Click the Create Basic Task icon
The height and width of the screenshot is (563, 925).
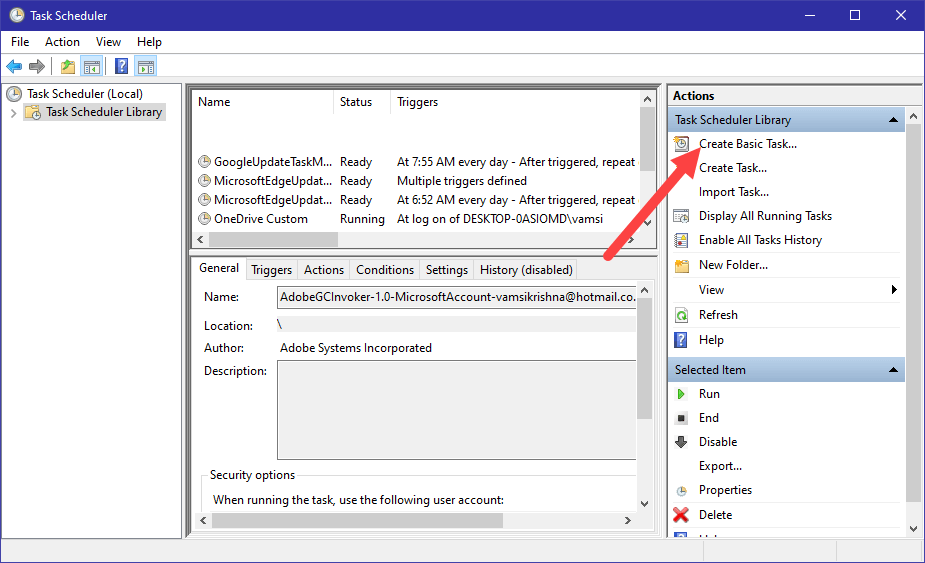(x=681, y=144)
